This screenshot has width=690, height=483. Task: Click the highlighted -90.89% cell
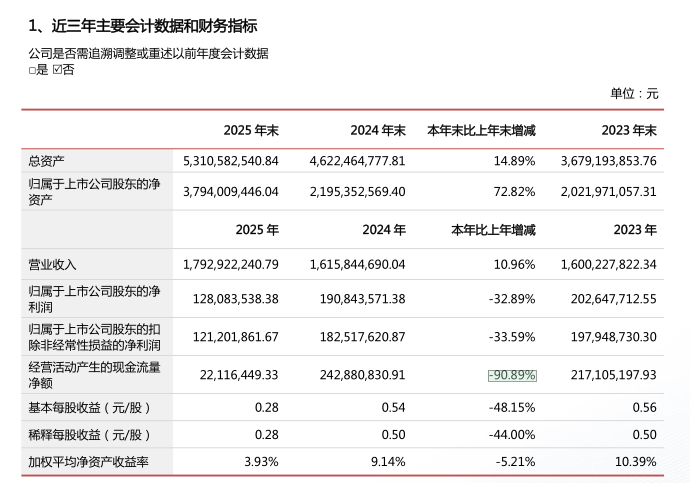pos(512,375)
